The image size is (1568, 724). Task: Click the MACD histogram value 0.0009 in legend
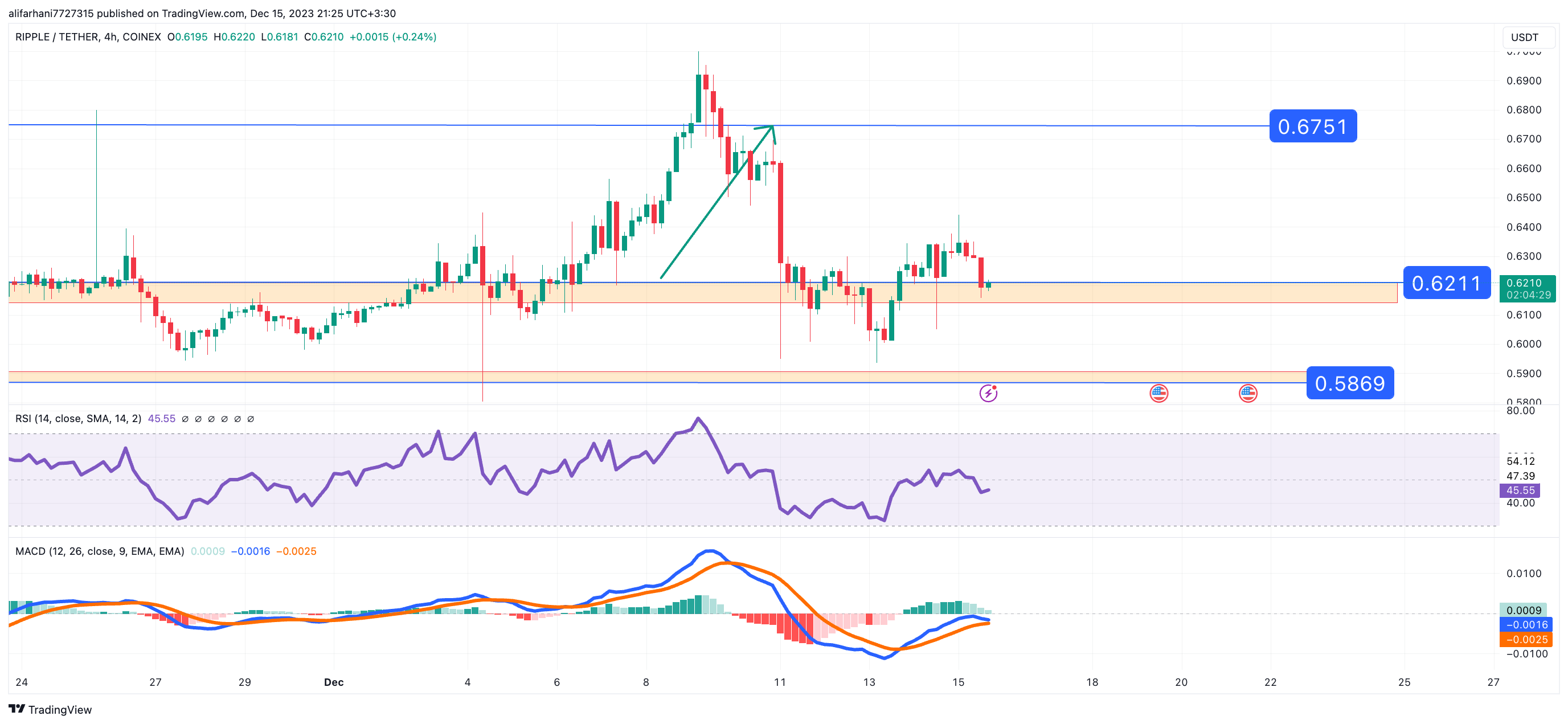[x=207, y=551]
